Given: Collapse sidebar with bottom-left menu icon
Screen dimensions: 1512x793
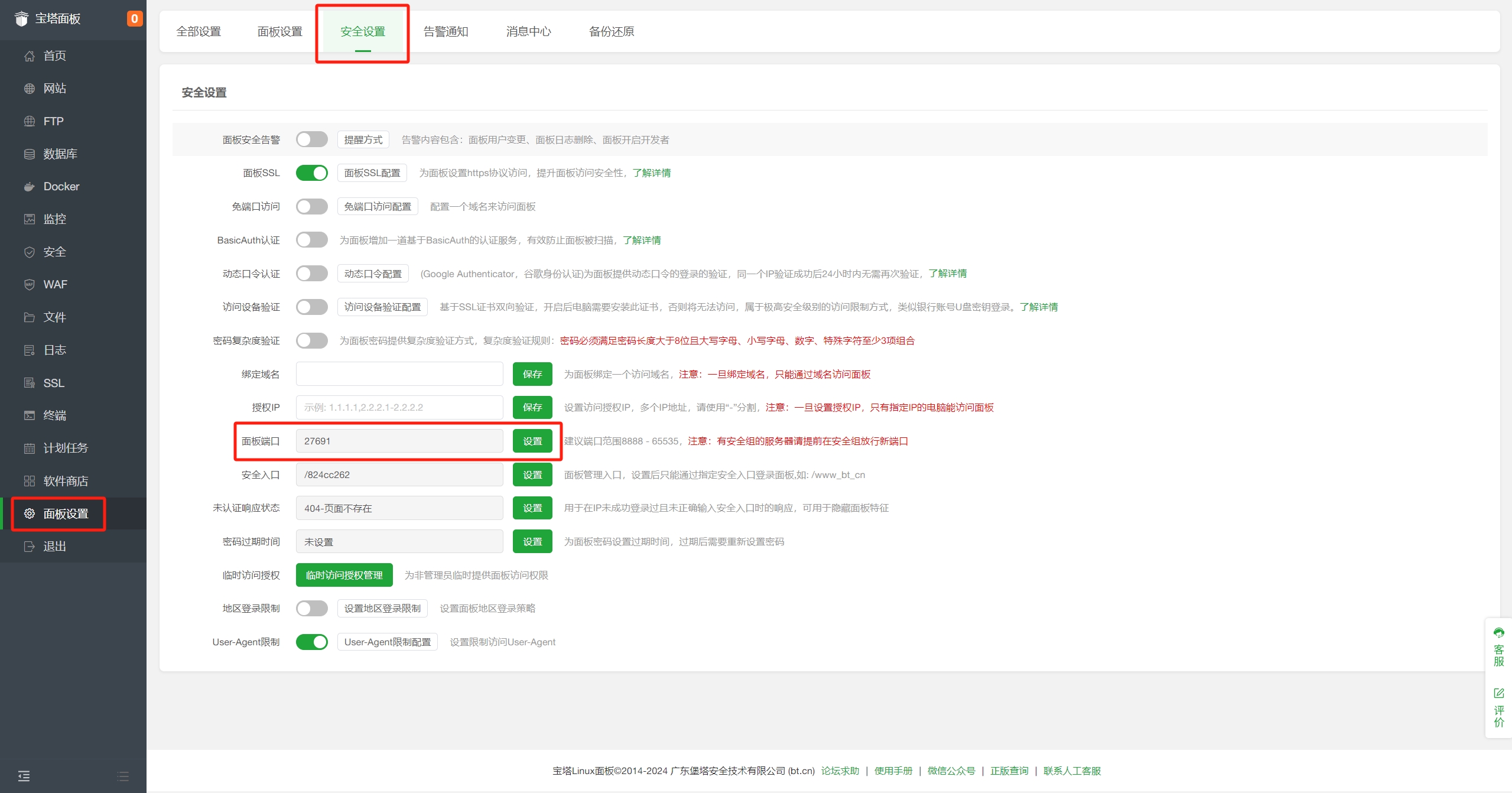Looking at the screenshot, I should click(24, 776).
